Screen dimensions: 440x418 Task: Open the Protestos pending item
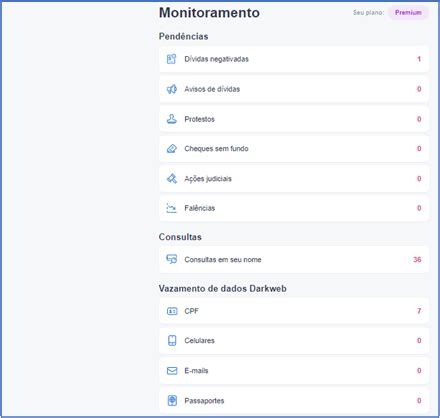[294, 119]
